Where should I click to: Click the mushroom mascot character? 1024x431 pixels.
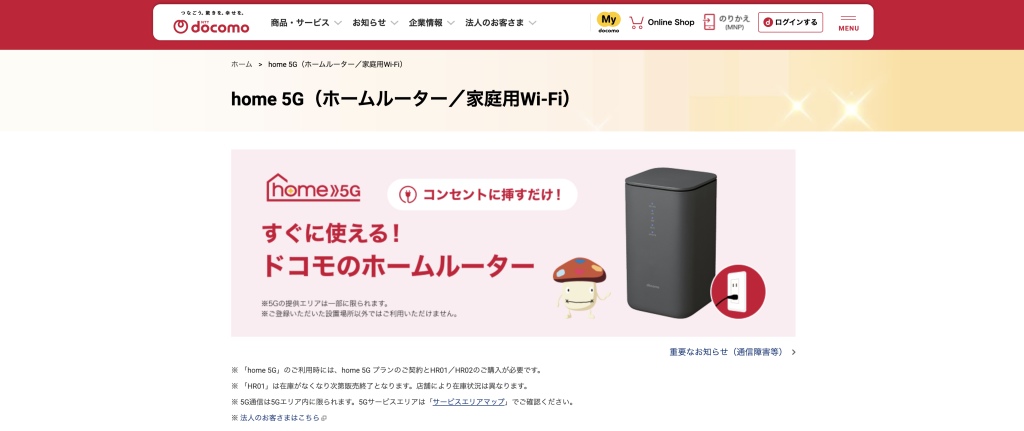(580, 287)
